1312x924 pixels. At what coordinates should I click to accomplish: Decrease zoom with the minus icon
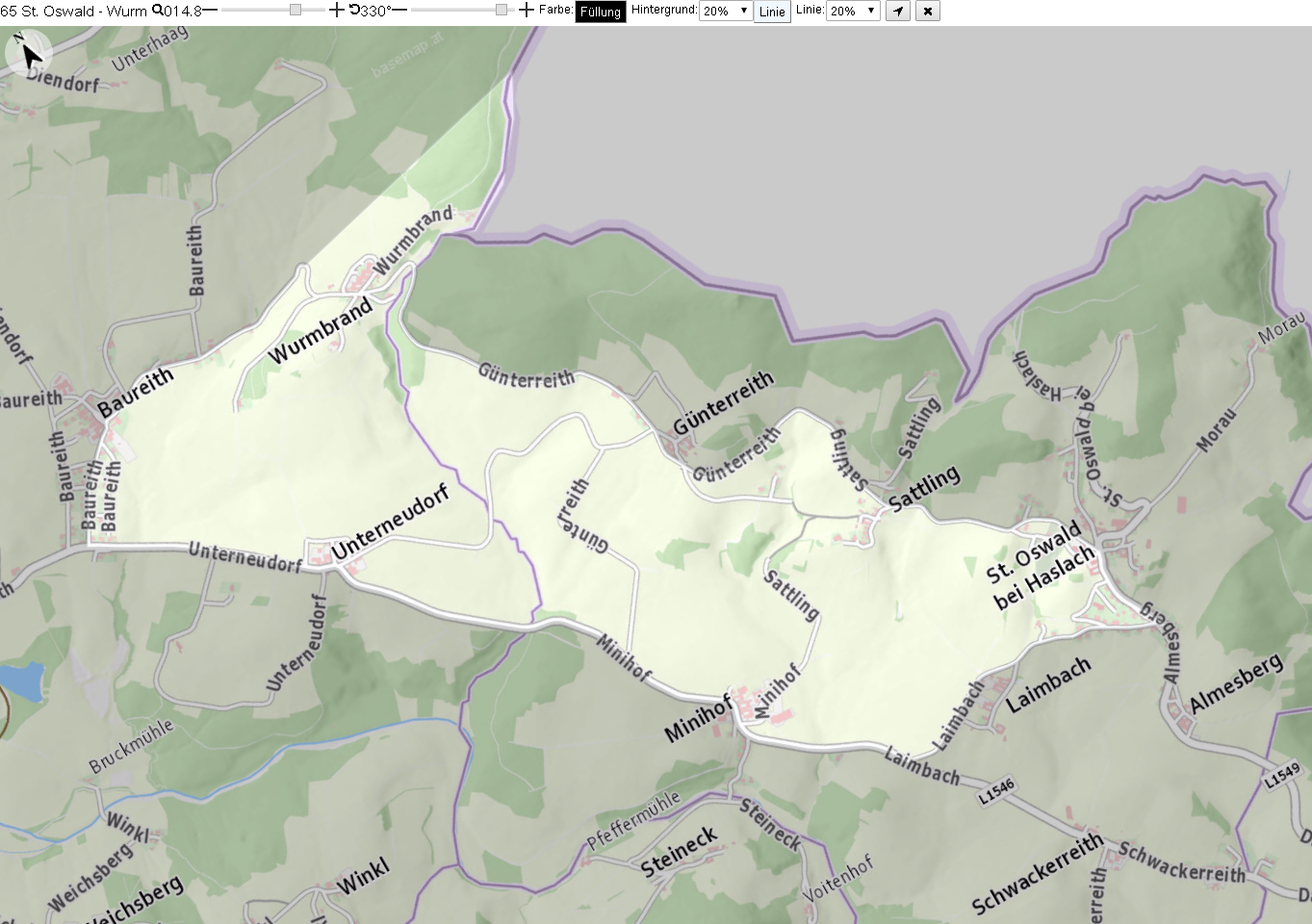coord(210,11)
